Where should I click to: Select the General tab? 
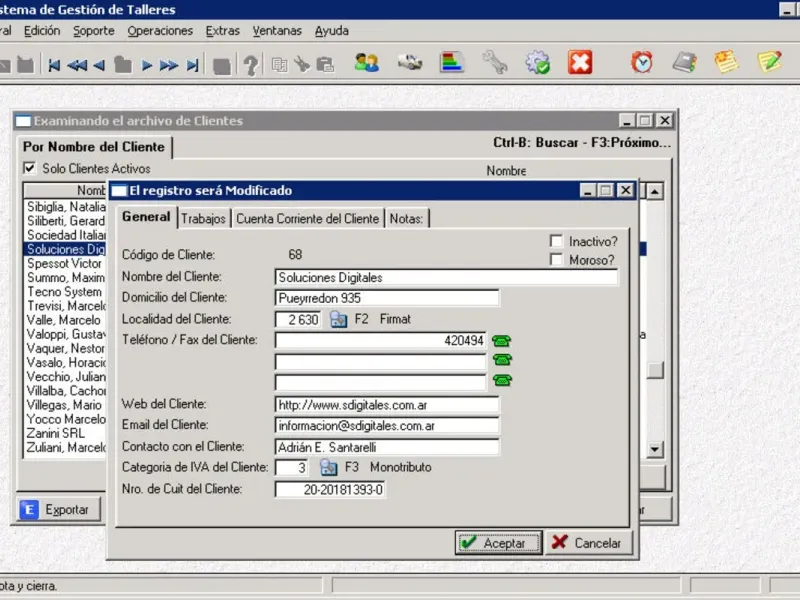click(x=146, y=217)
